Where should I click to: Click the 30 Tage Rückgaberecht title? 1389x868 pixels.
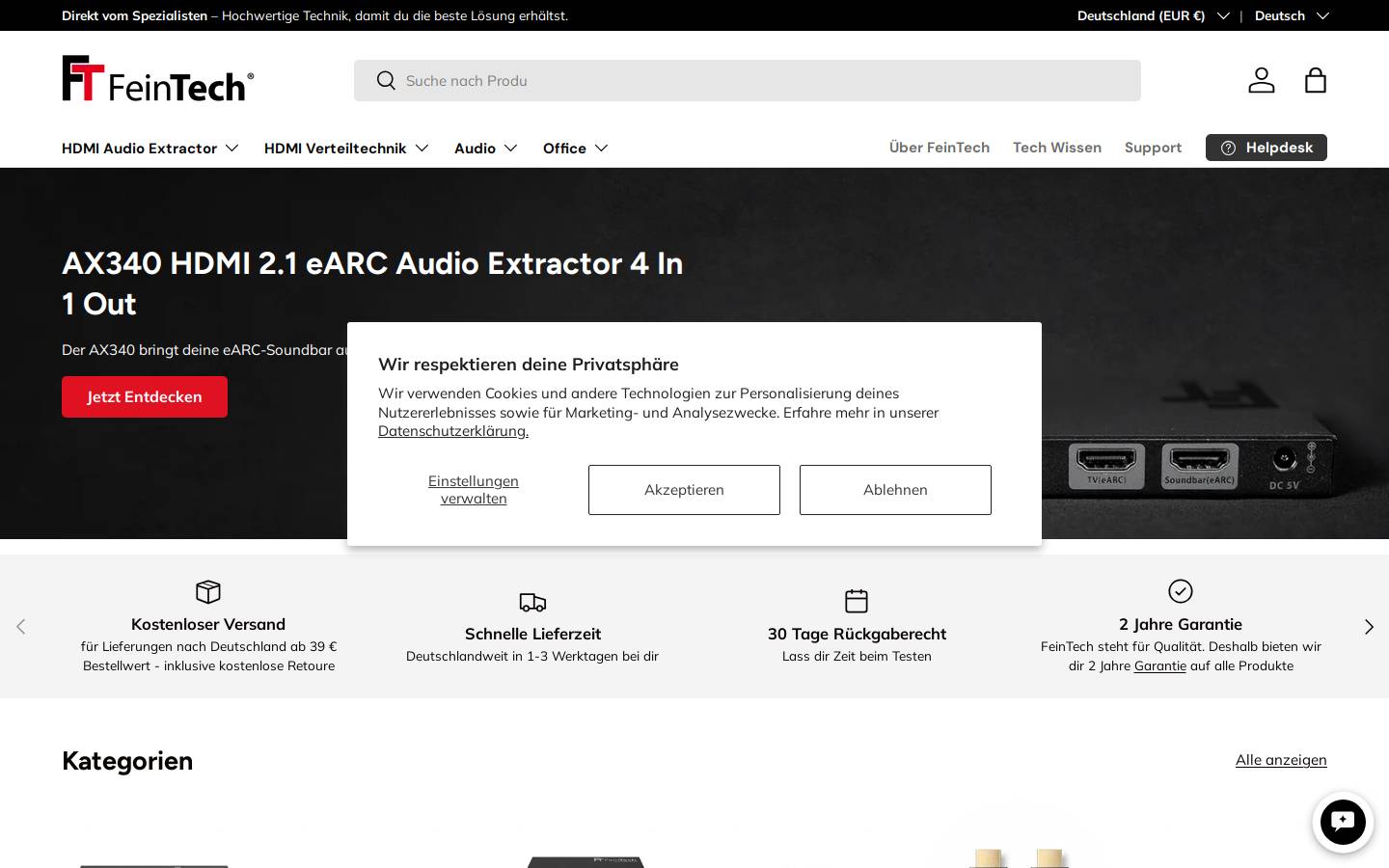coord(857,634)
